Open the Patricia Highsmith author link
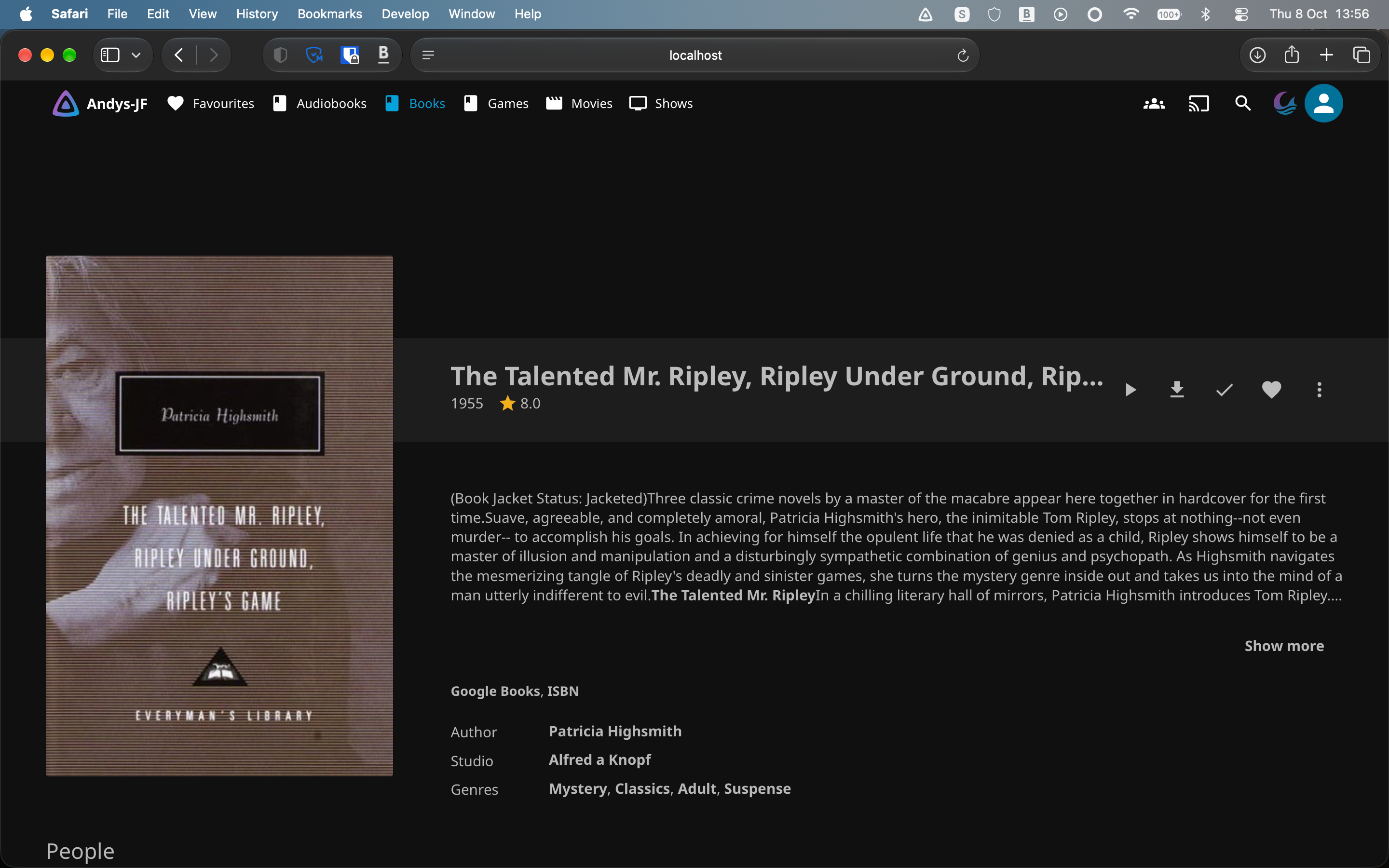The width and height of the screenshot is (1389, 868). point(615,732)
